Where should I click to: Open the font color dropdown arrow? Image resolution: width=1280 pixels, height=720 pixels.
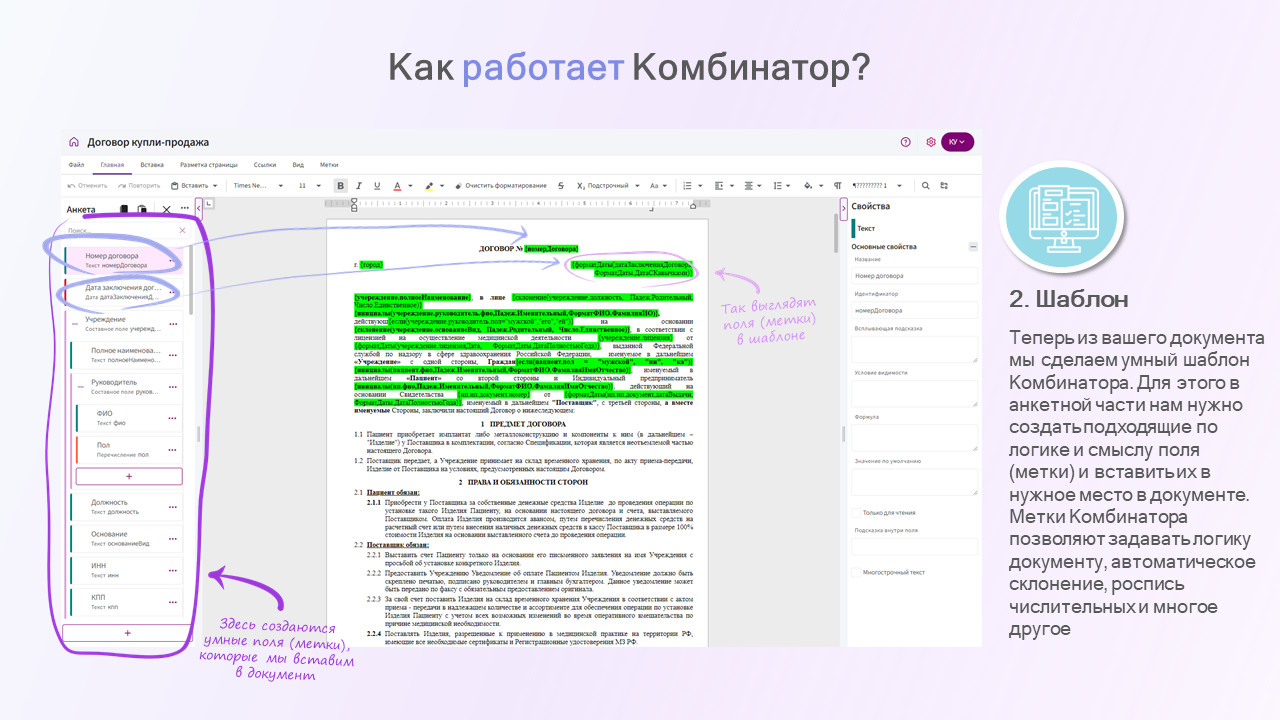pos(410,185)
